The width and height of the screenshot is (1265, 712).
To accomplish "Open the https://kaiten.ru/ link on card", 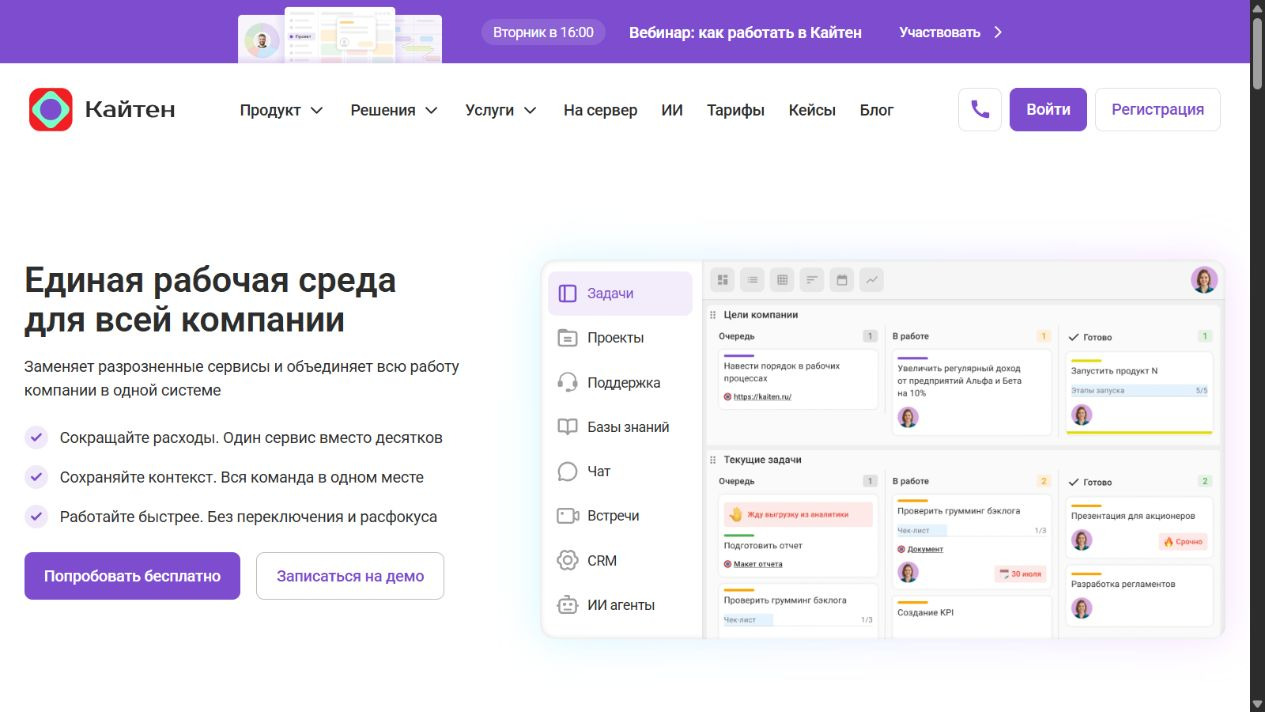I will tap(762, 397).
